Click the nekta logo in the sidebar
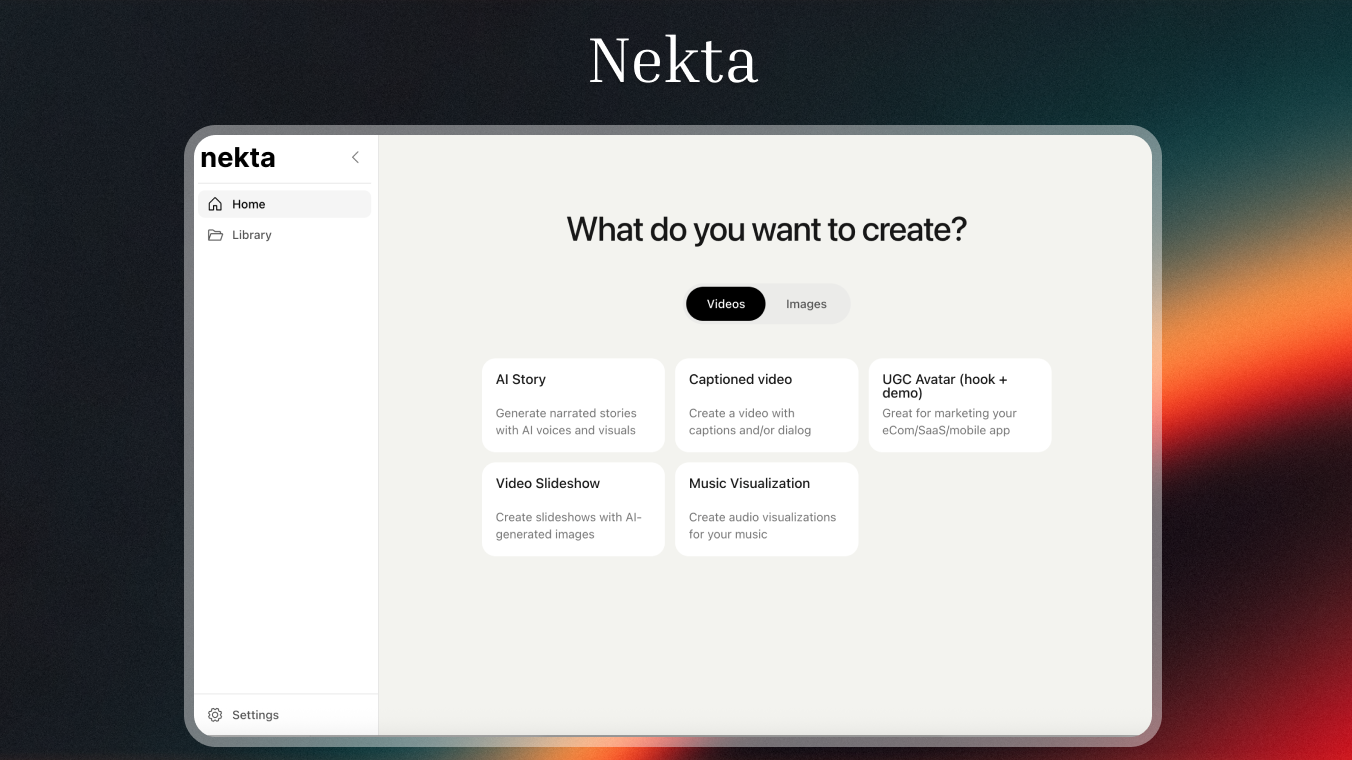Screen dimensions: 1352x760 click(x=238, y=157)
